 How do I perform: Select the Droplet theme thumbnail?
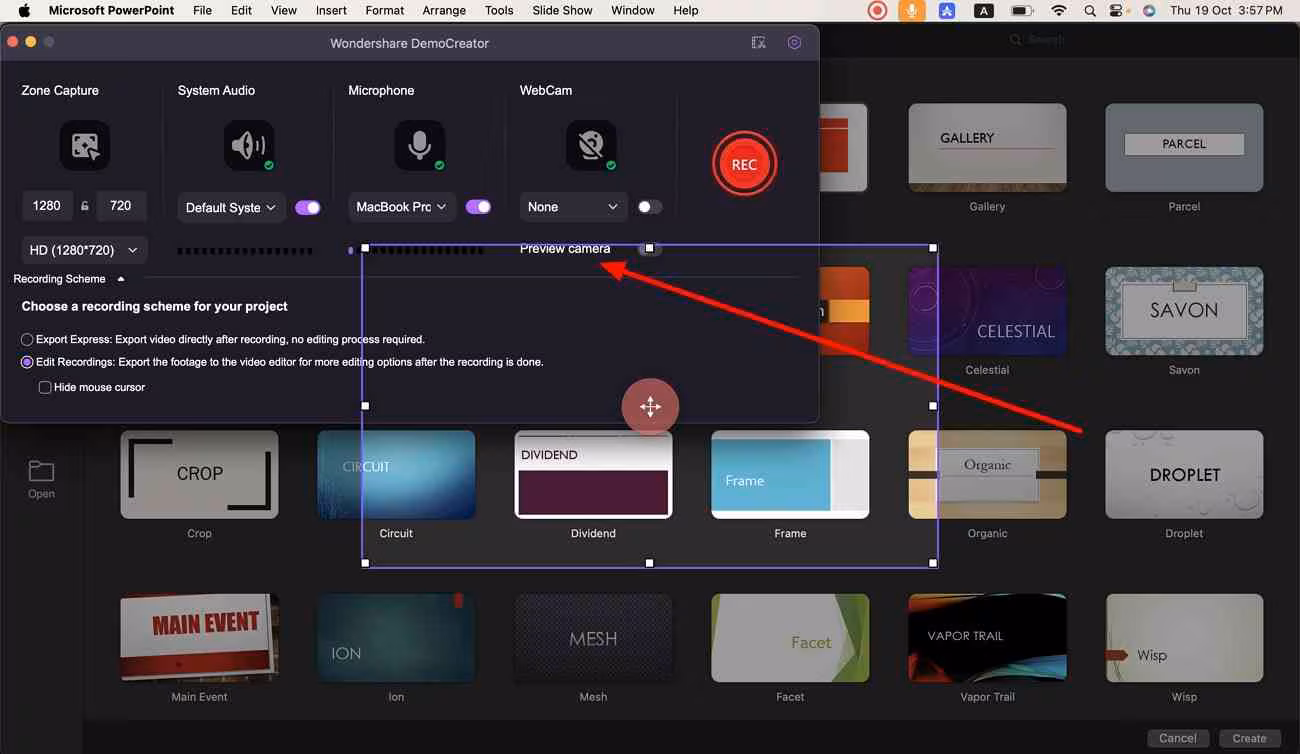pos(1184,475)
